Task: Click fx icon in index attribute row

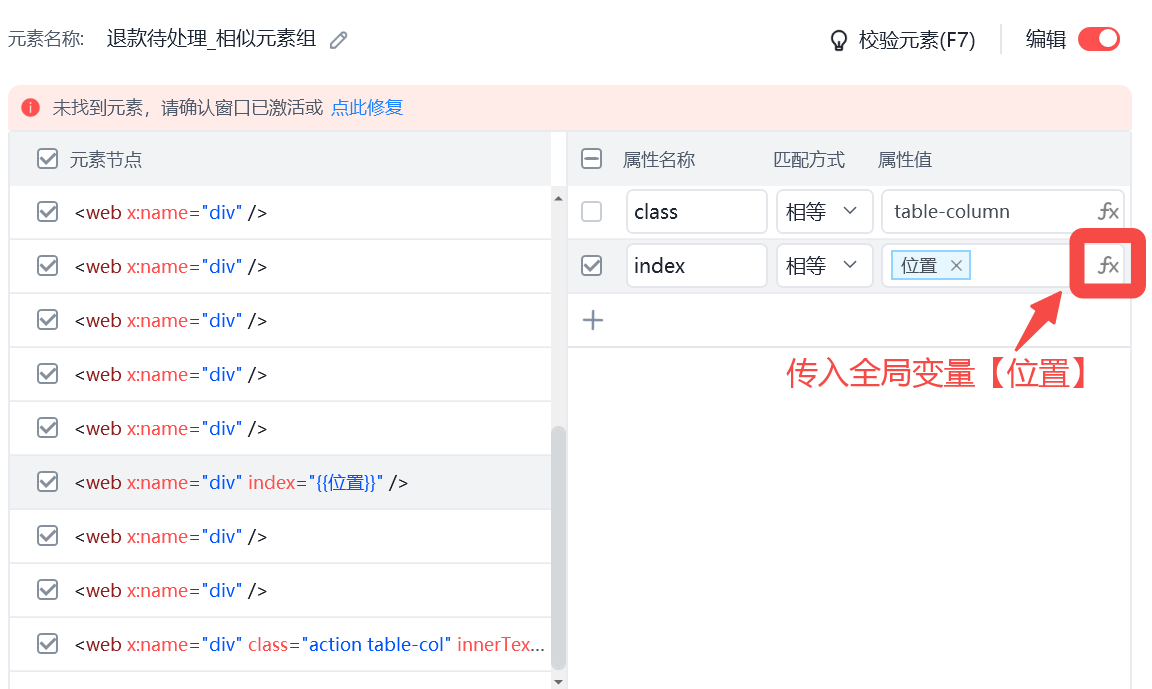Action: point(1108,266)
